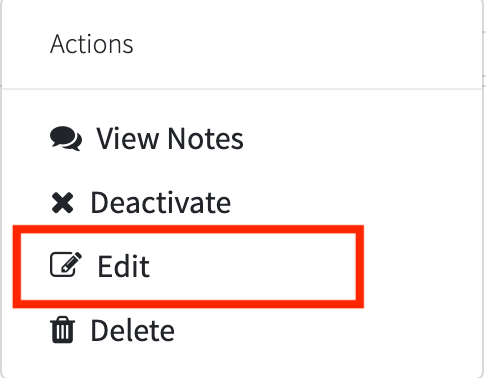
Task: Click the trash can lid of Delete icon
Action: coord(63,320)
